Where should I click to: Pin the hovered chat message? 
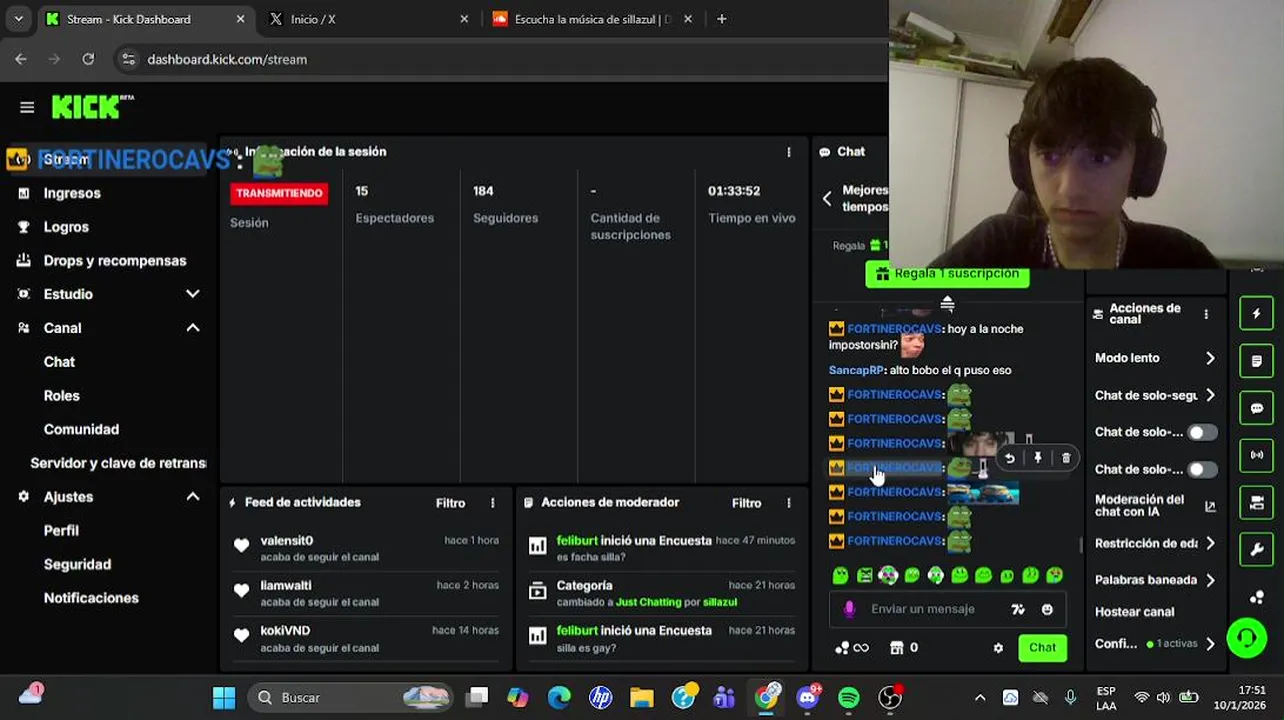tap(1038, 458)
